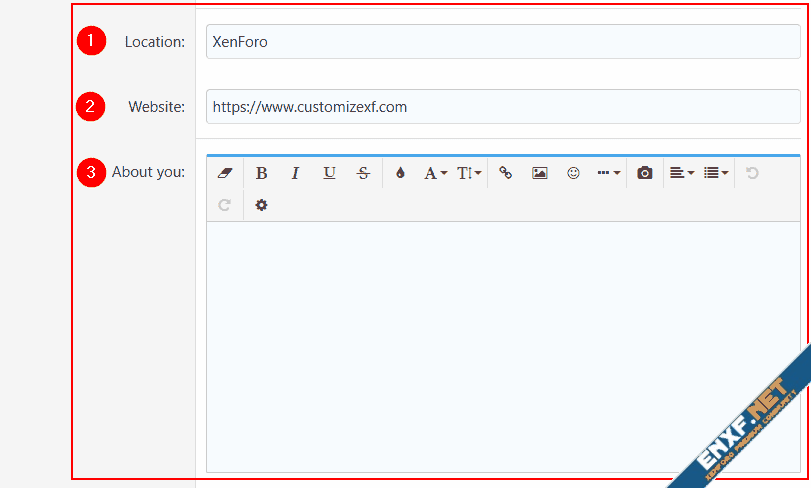Open the text alignment dropdown

(x=682, y=173)
